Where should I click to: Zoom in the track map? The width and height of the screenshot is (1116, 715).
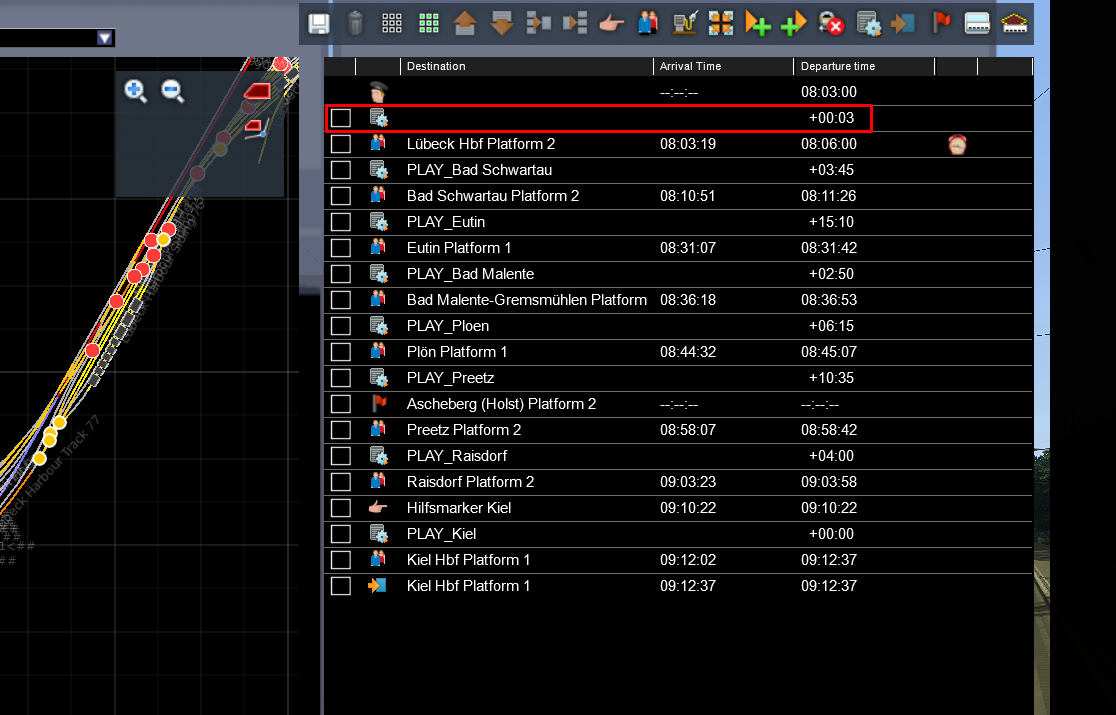coord(135,91)
